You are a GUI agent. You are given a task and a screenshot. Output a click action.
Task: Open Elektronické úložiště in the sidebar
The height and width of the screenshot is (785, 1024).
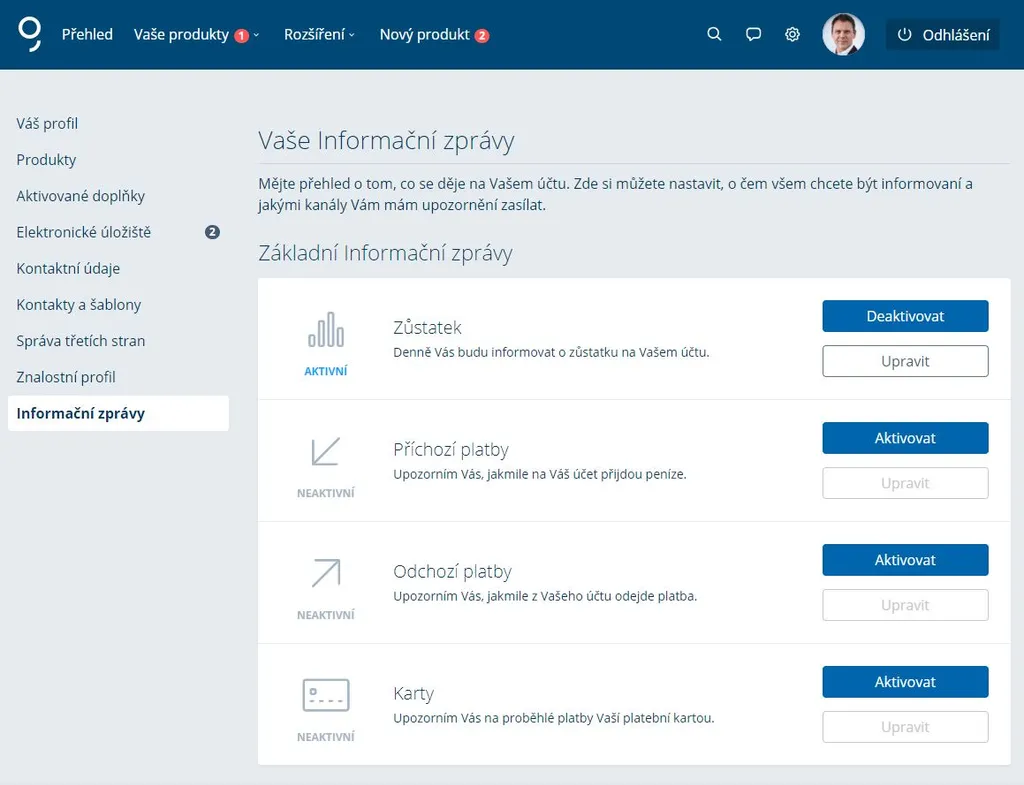coord(84,232)
